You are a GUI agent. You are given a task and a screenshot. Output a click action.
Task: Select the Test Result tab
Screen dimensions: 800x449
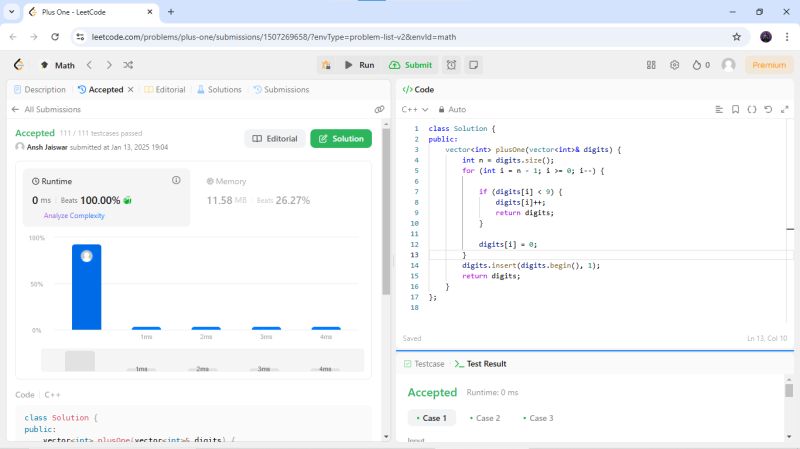pos(480,364)
